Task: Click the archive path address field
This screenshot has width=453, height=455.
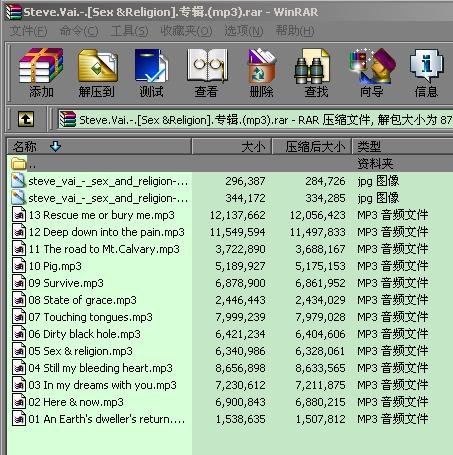Action: click(x=255, y=119)
